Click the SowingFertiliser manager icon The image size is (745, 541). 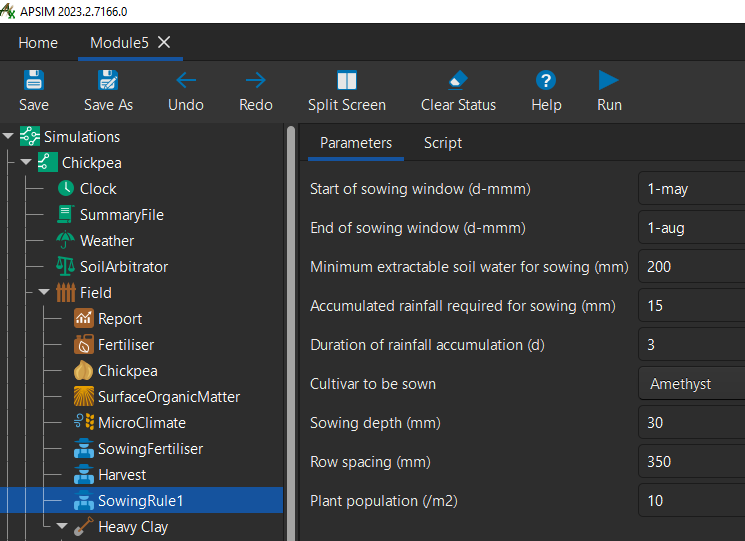(84, 448)
